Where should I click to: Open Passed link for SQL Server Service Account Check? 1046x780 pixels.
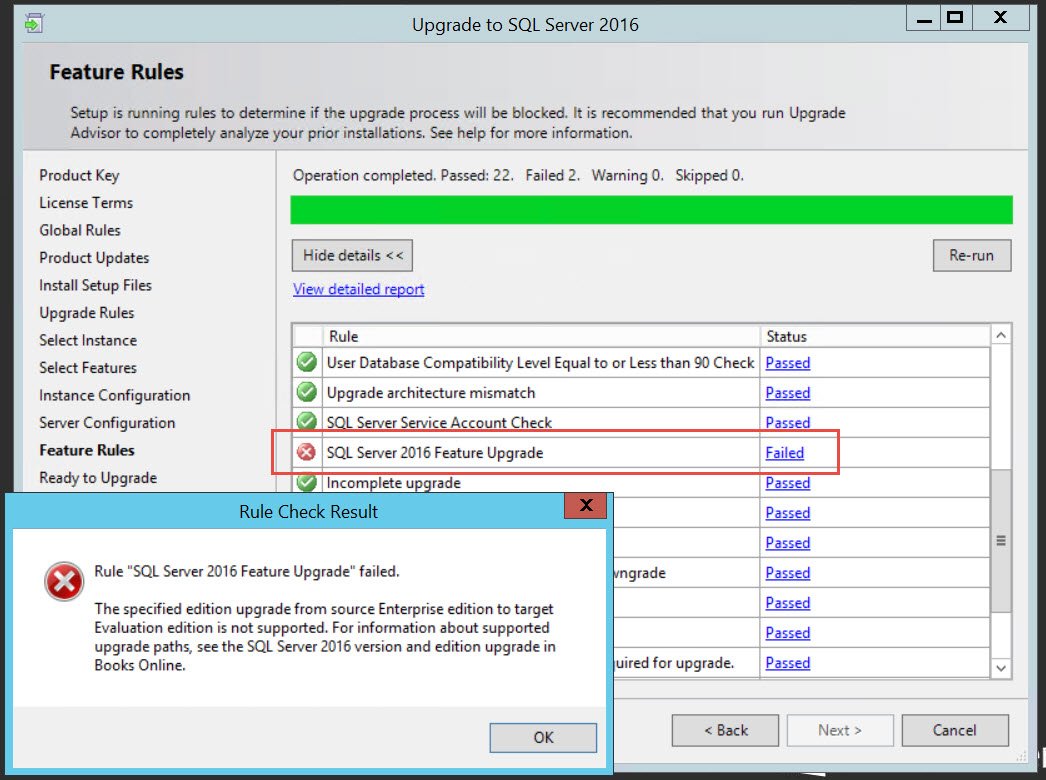788,422
